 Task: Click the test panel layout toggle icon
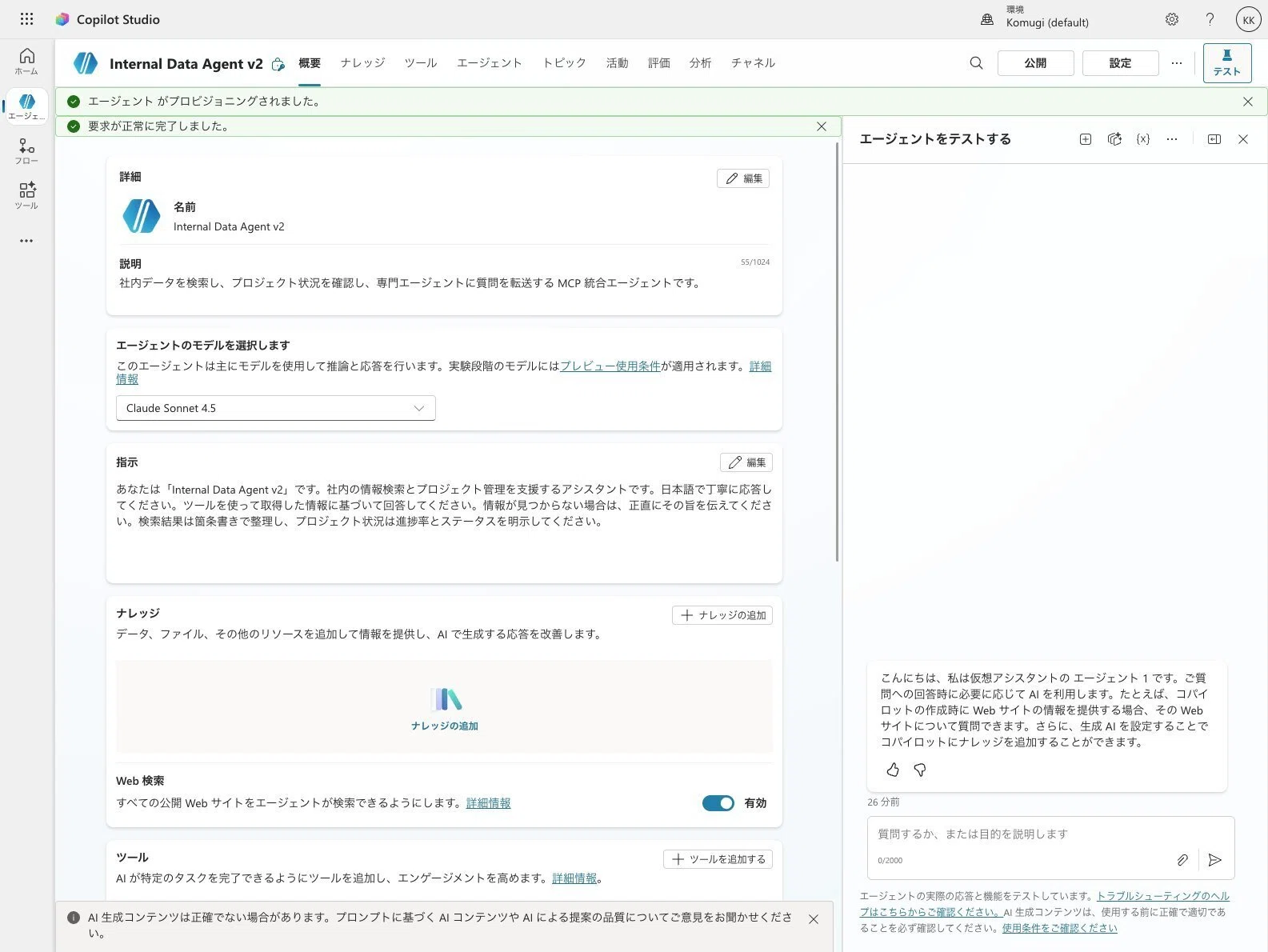click(1214, 139)
